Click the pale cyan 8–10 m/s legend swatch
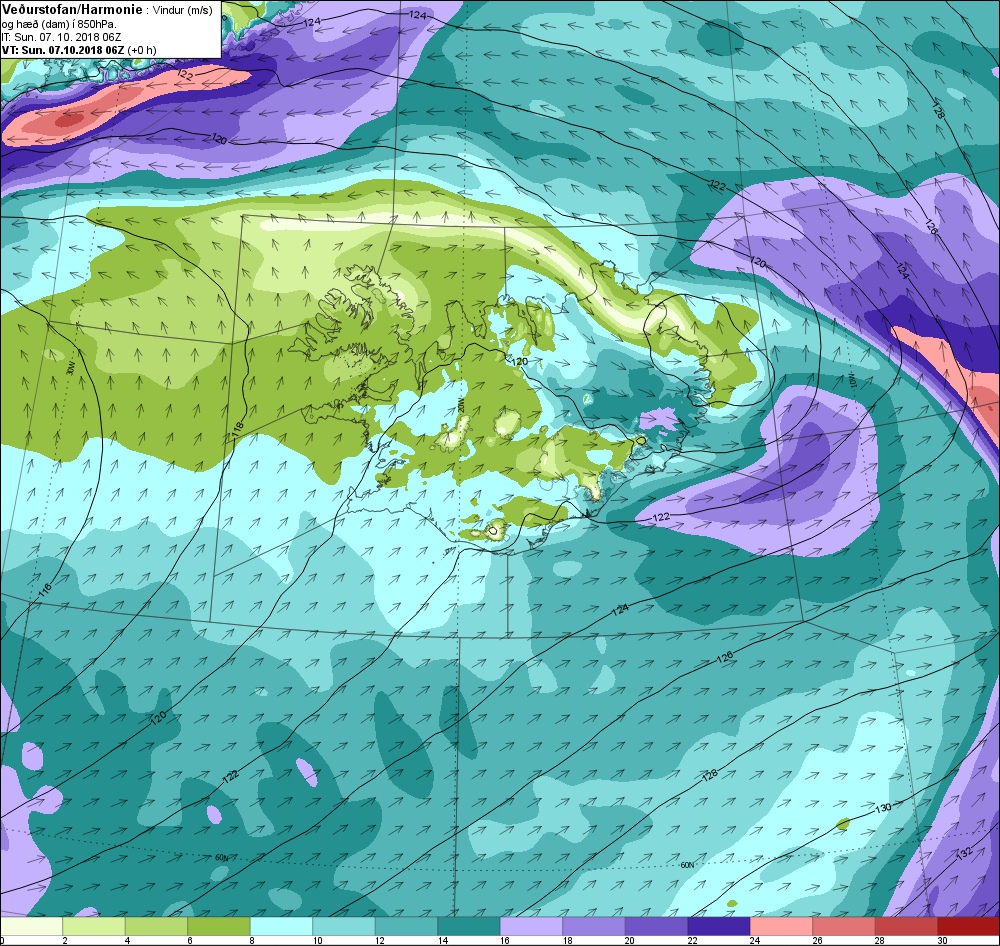 pos(281,926)
